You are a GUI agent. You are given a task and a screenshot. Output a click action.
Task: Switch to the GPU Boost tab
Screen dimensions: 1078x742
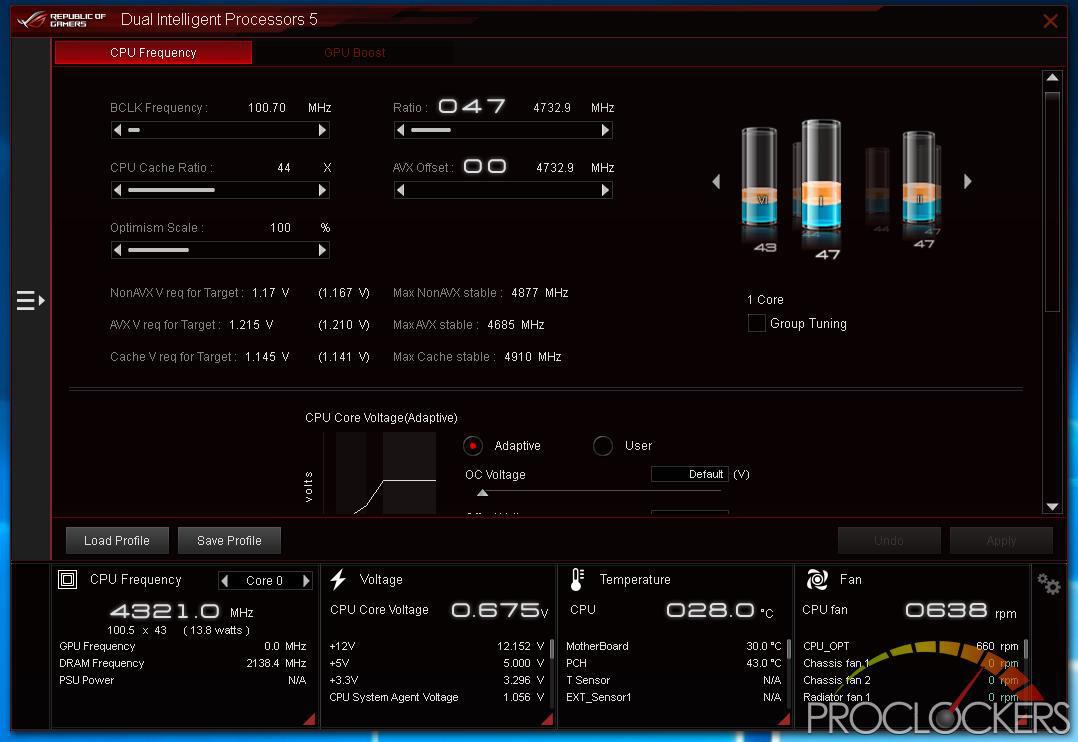pos(355,53)
